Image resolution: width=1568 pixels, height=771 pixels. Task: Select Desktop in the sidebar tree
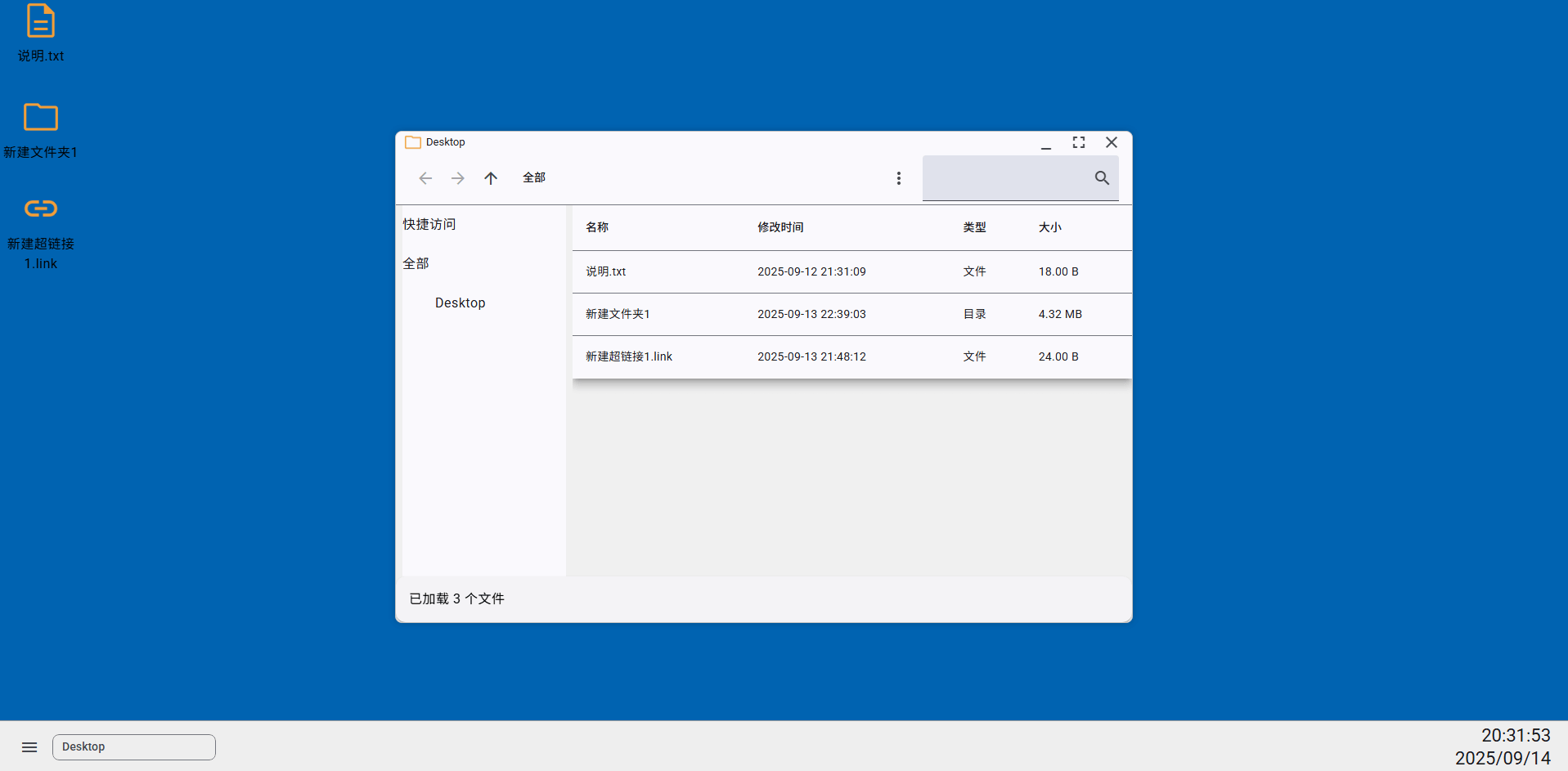(x=460, y=303)
